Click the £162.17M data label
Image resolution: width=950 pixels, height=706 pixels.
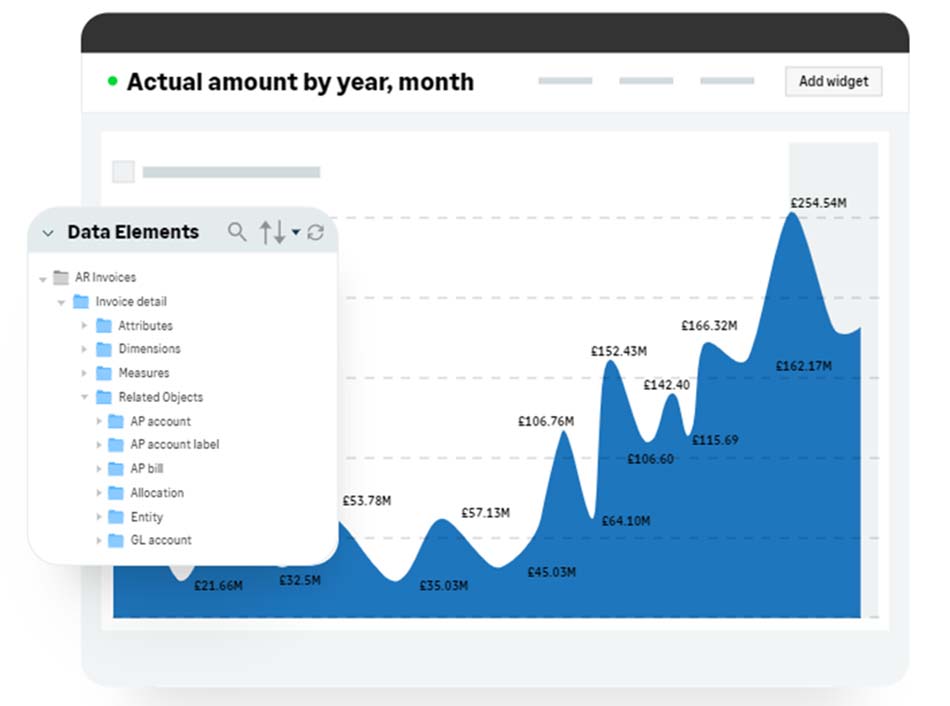point(804,366)
